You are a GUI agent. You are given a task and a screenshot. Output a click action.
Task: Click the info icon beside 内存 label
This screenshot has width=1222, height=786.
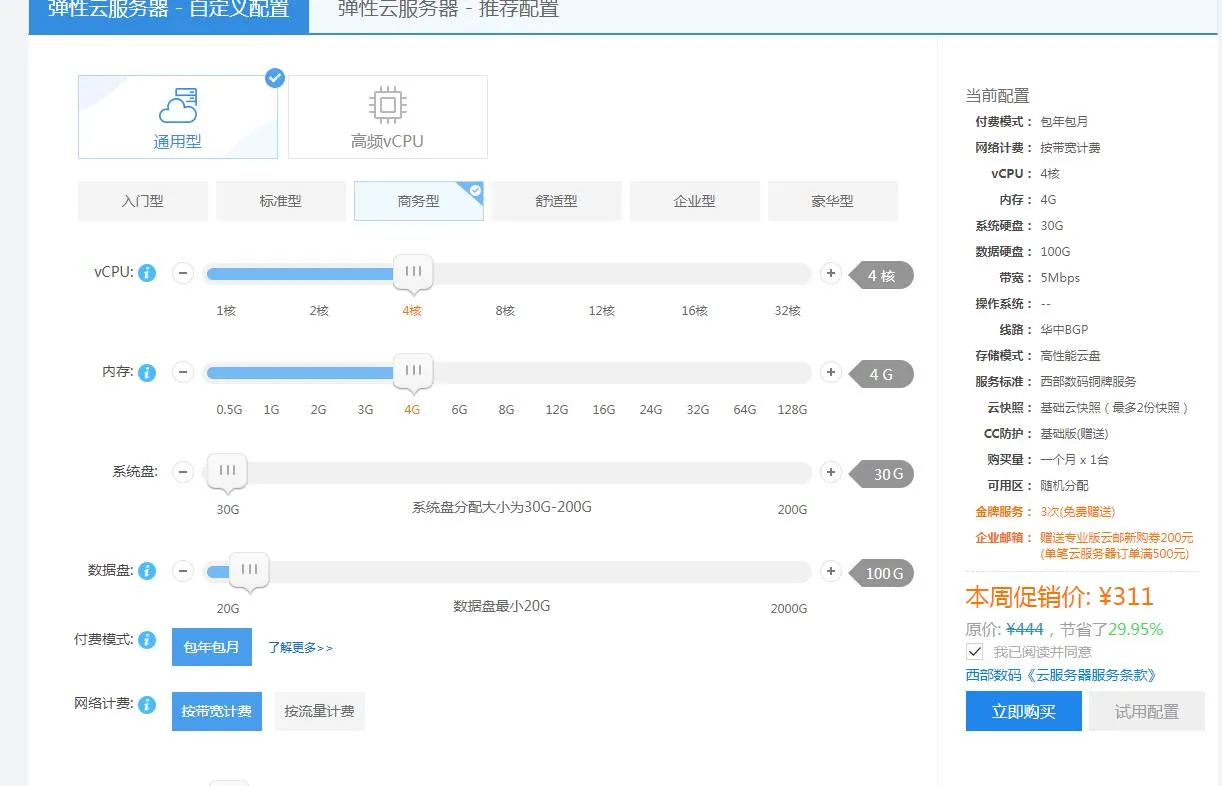[x=147, y=373]
